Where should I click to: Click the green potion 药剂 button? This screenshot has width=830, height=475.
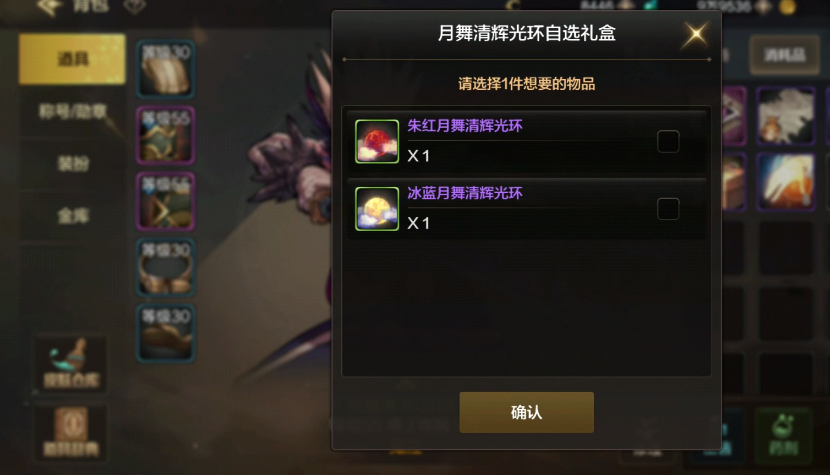point(783,435)
